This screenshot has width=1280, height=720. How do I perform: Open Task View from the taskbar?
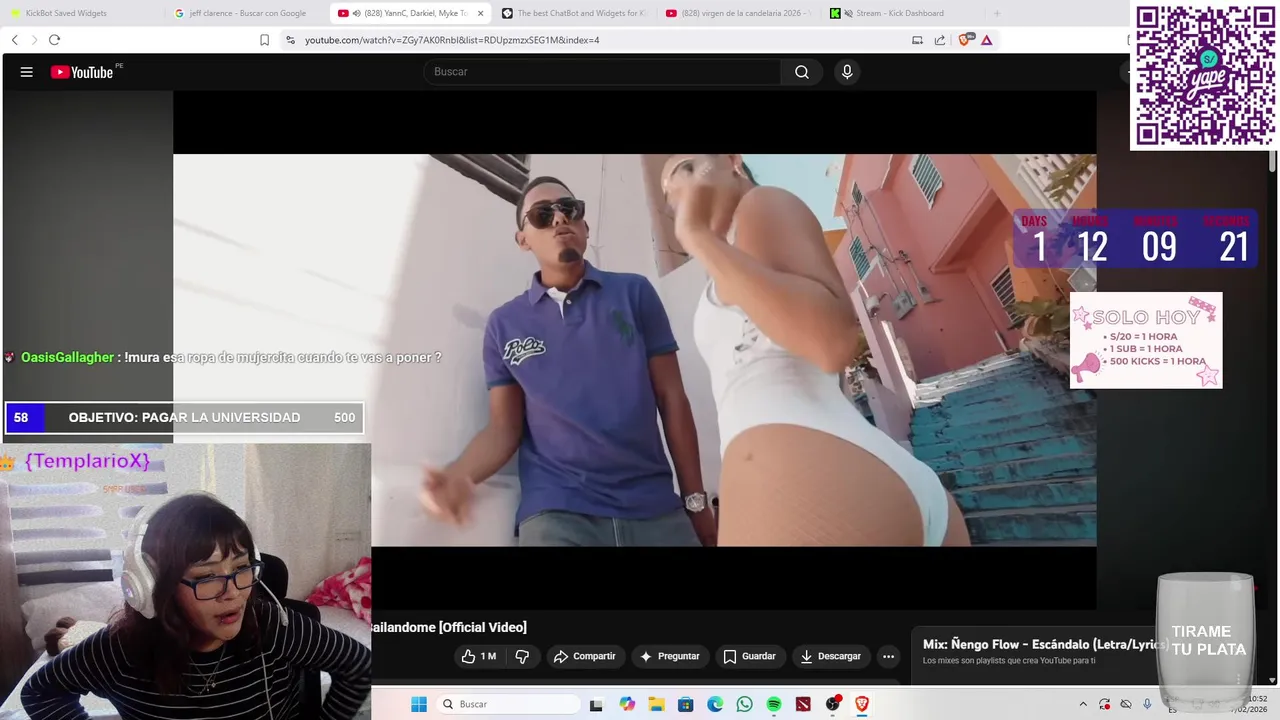596,704
